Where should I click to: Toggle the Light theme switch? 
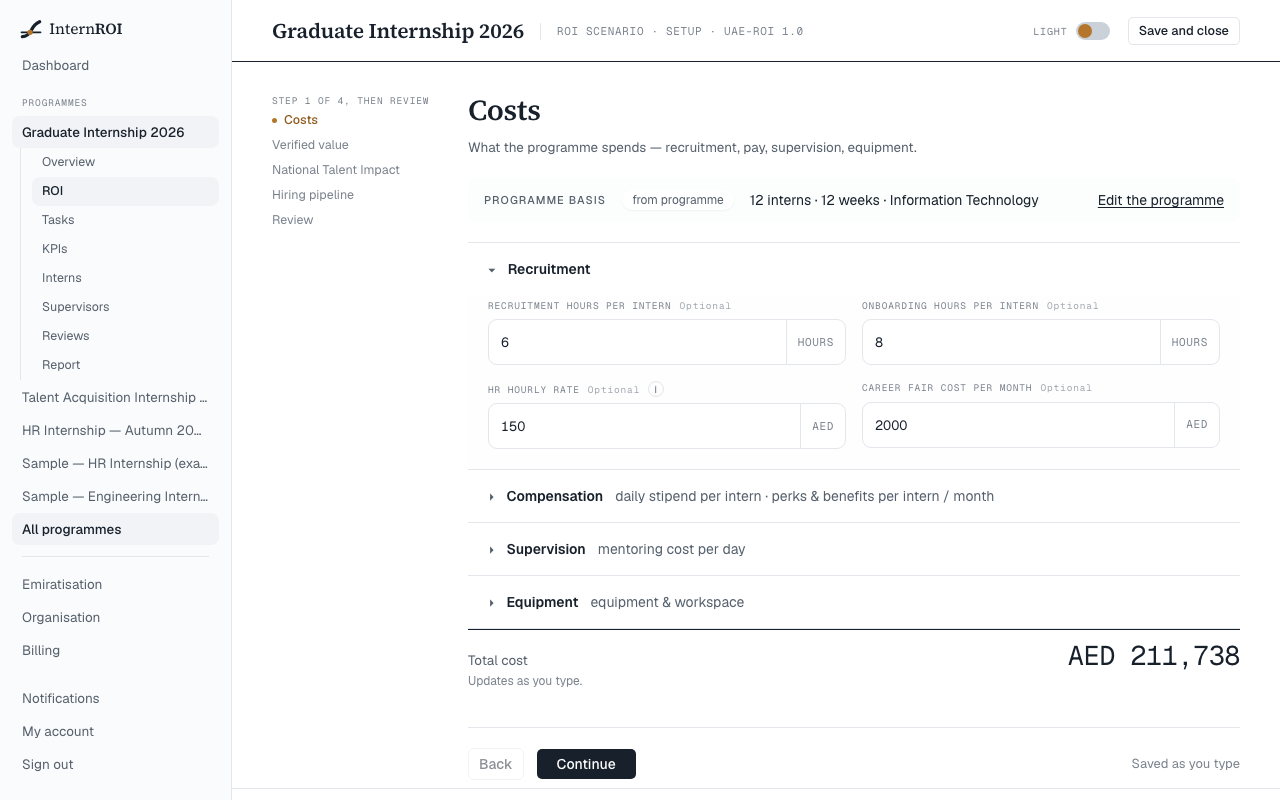pyautogui.click(x=1092, y=31)
